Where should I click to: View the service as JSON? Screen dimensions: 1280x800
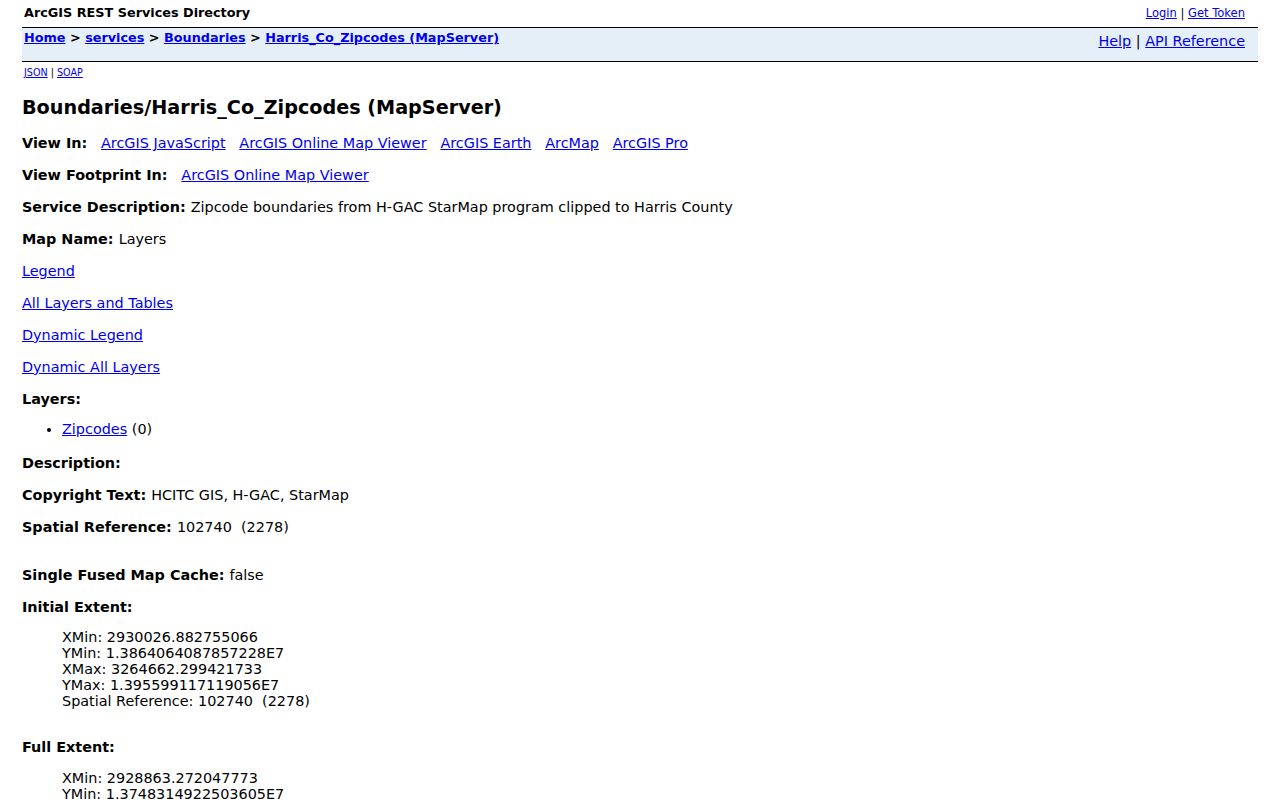(35, 72)
